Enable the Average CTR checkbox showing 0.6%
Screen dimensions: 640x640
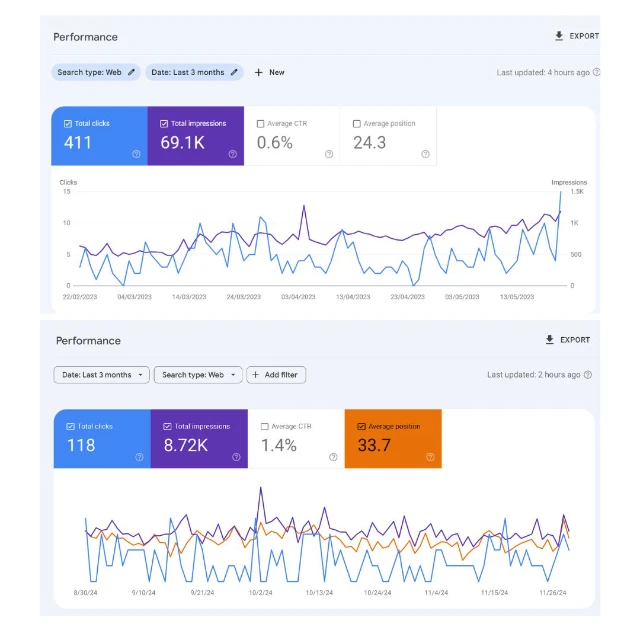(x=261, y=124)
